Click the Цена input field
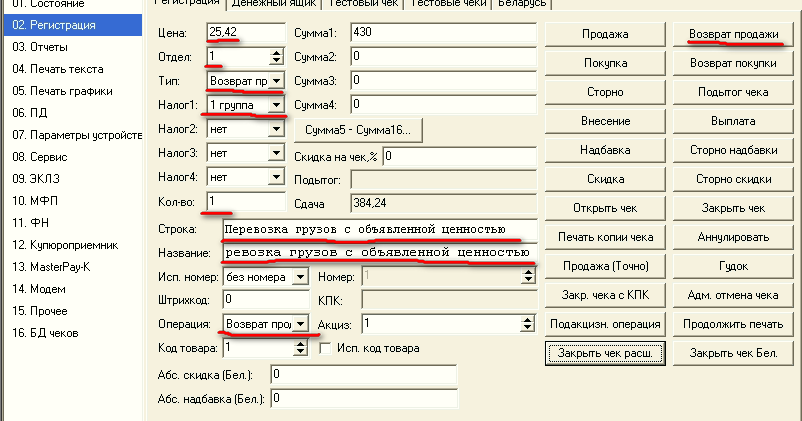This screenshot has width=802, height=421. 246,32
